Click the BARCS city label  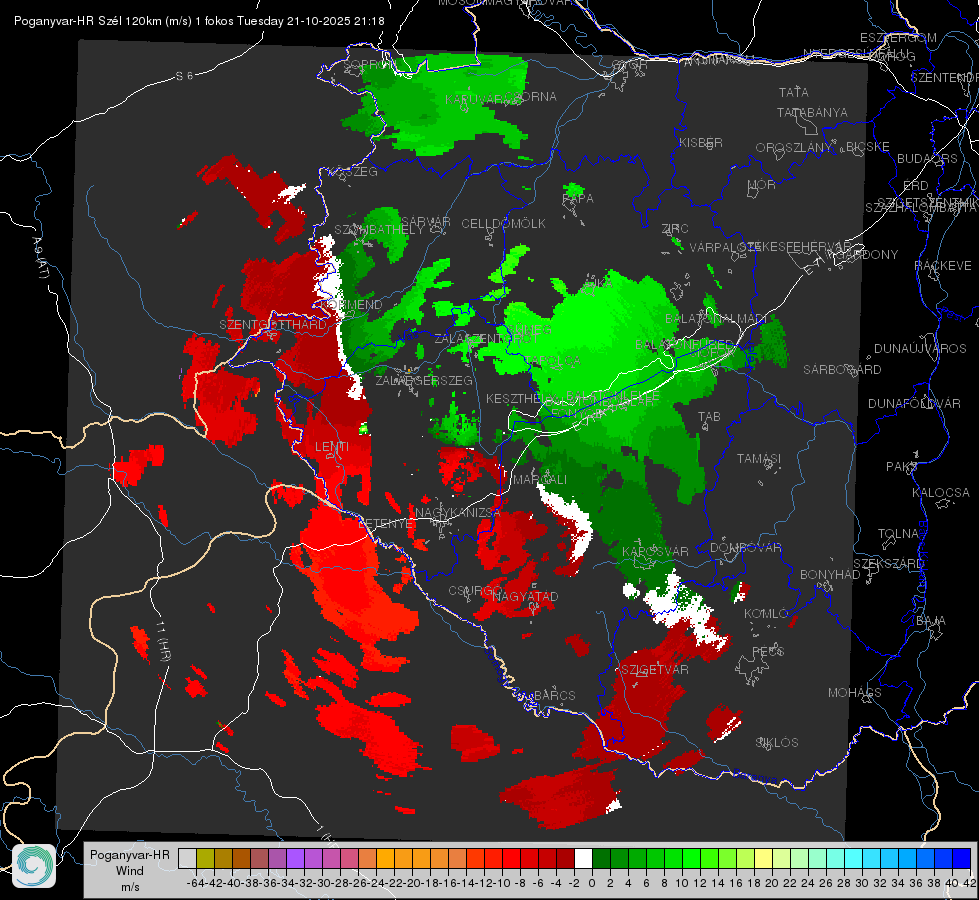554,695
